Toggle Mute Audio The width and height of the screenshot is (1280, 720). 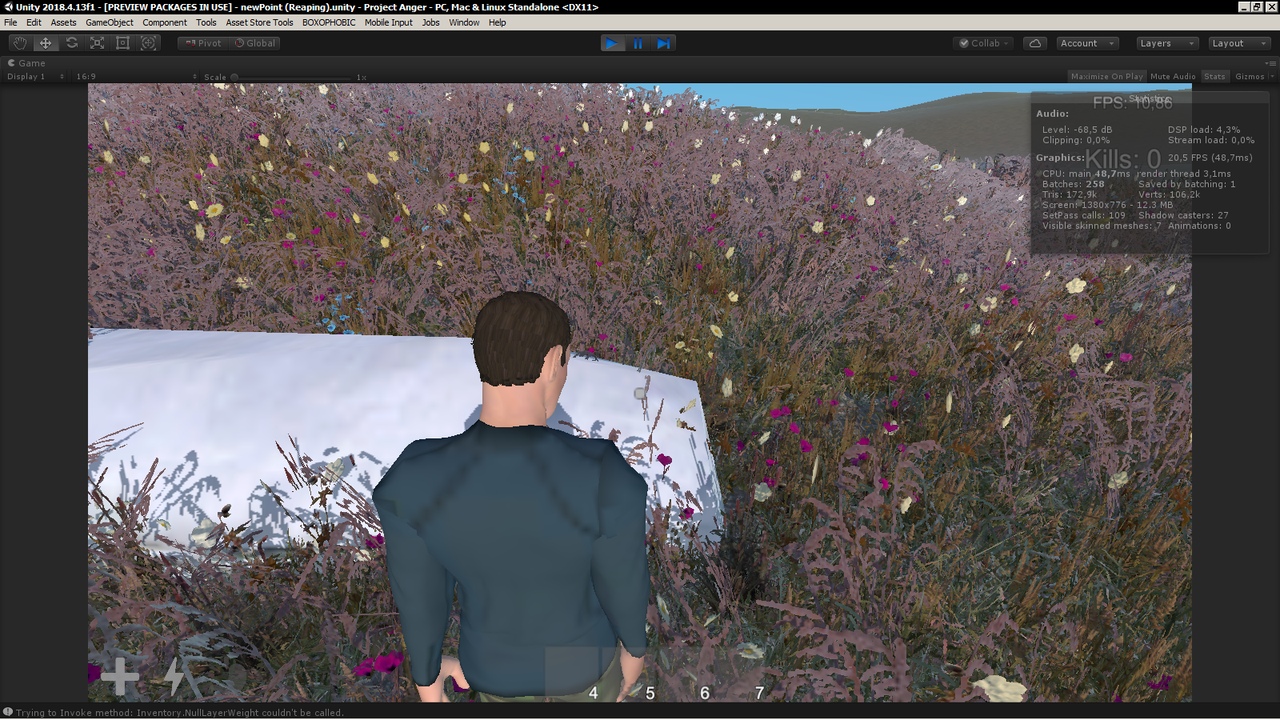click(1173, 77)
